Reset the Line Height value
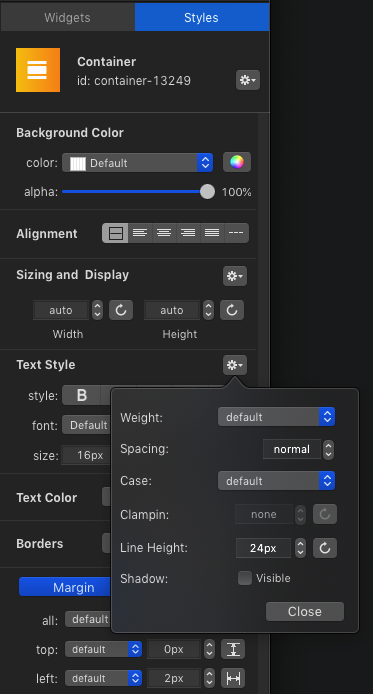 point(325,548)
